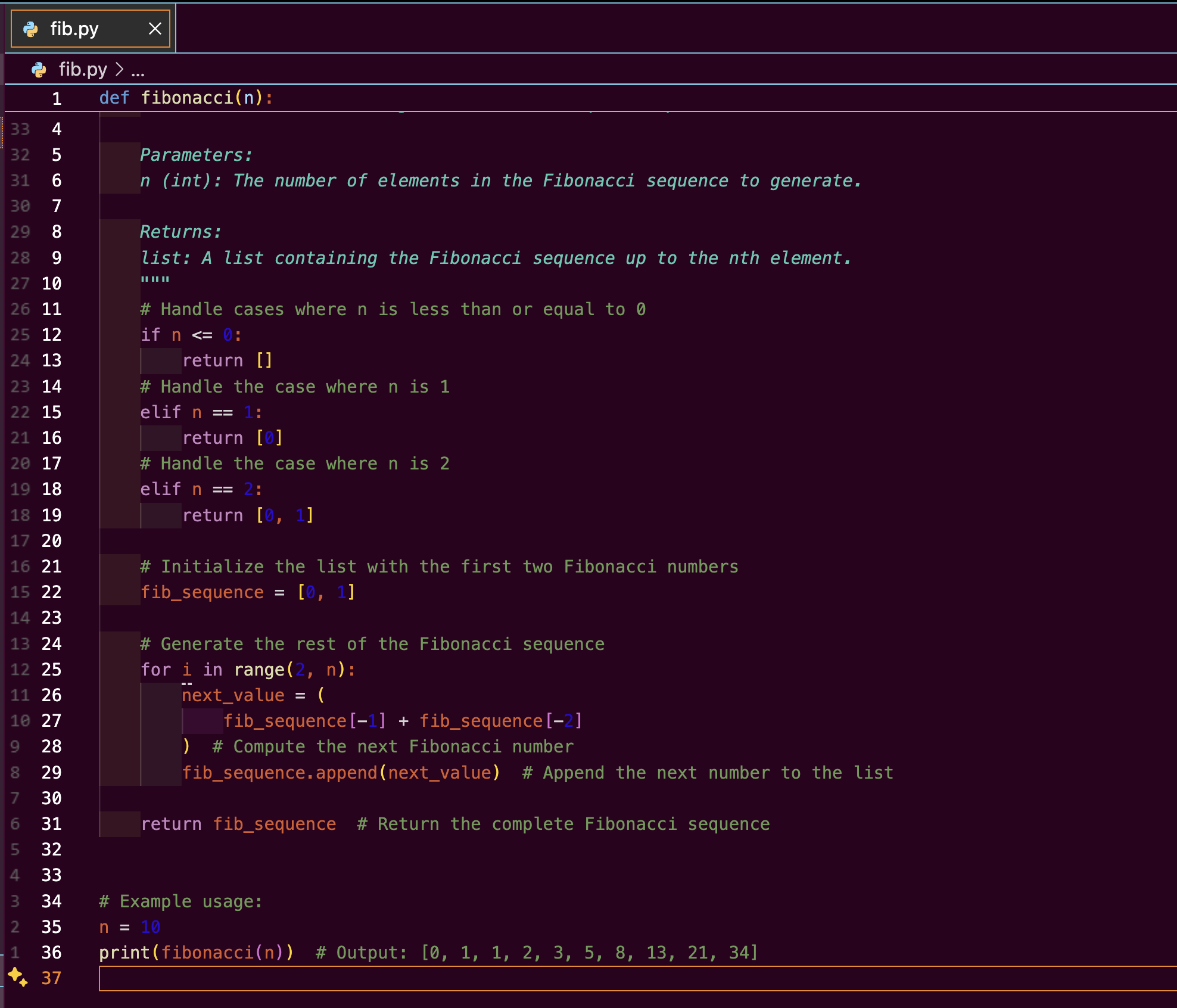Image resolution: width=1177 pixels, height=1008 pixels.
Task: Click line number 12 in the gutter
Action: pyautogui.click(x=51, y=335)
